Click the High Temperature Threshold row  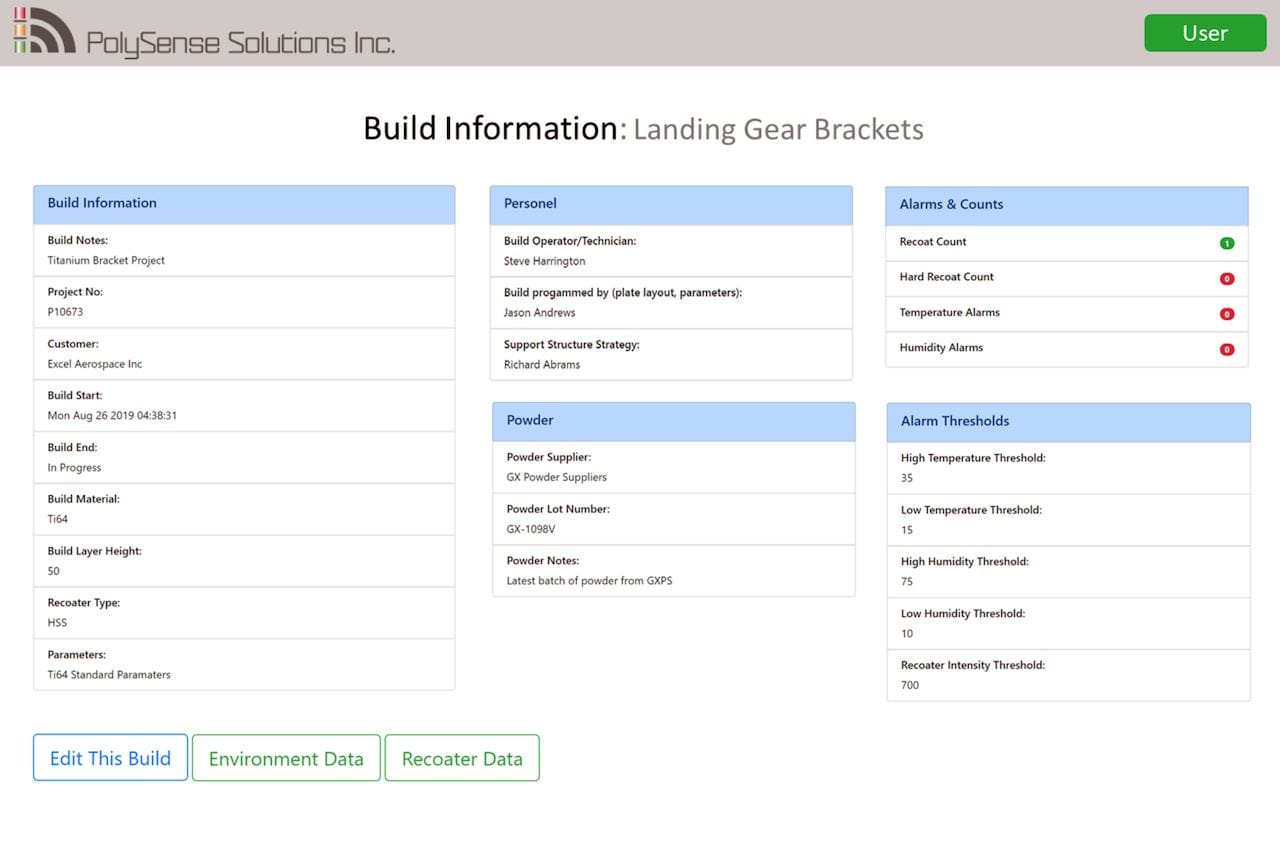(x=1068, y=468)
